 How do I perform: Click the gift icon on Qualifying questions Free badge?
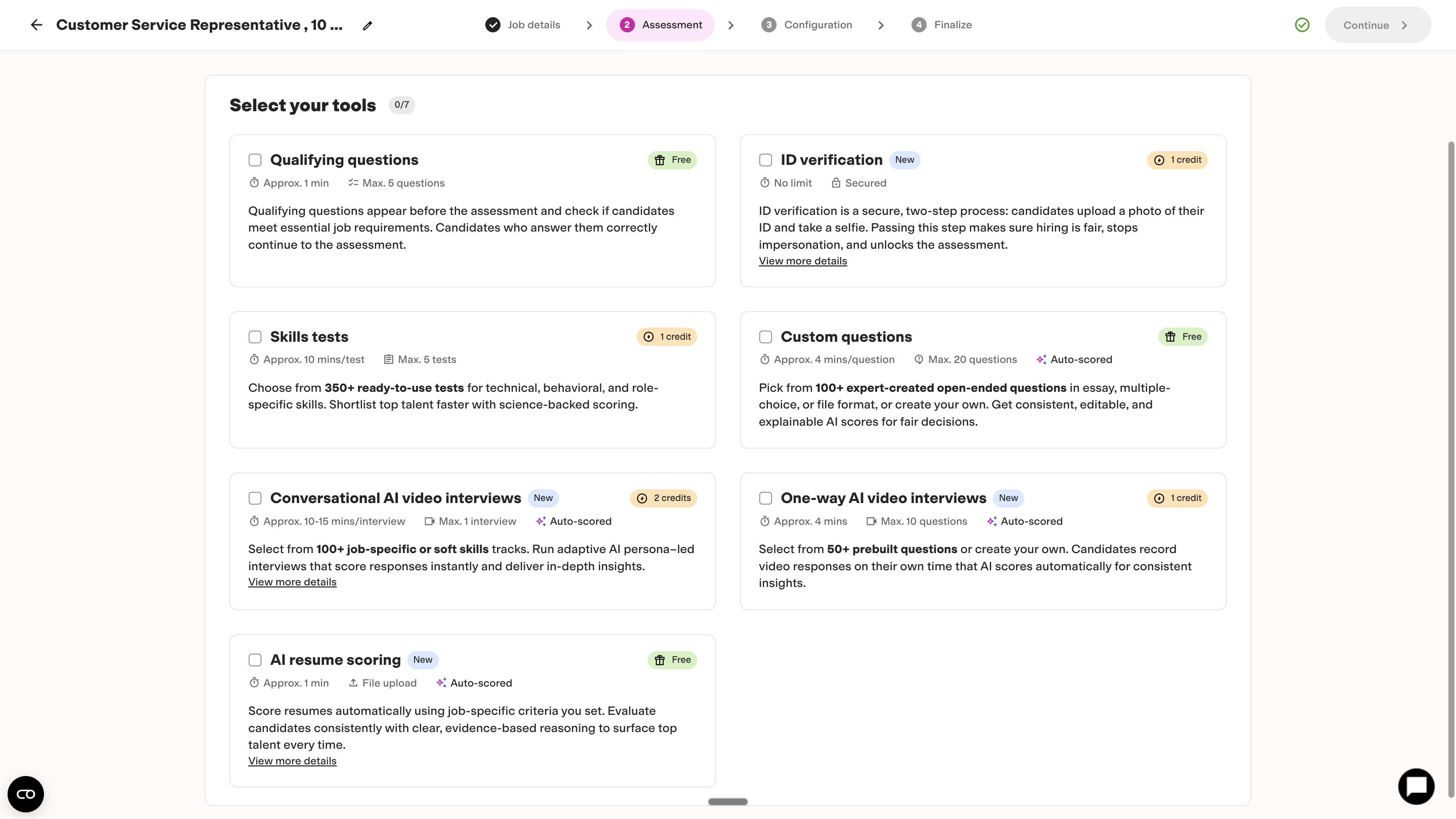(x=660, y=160)
